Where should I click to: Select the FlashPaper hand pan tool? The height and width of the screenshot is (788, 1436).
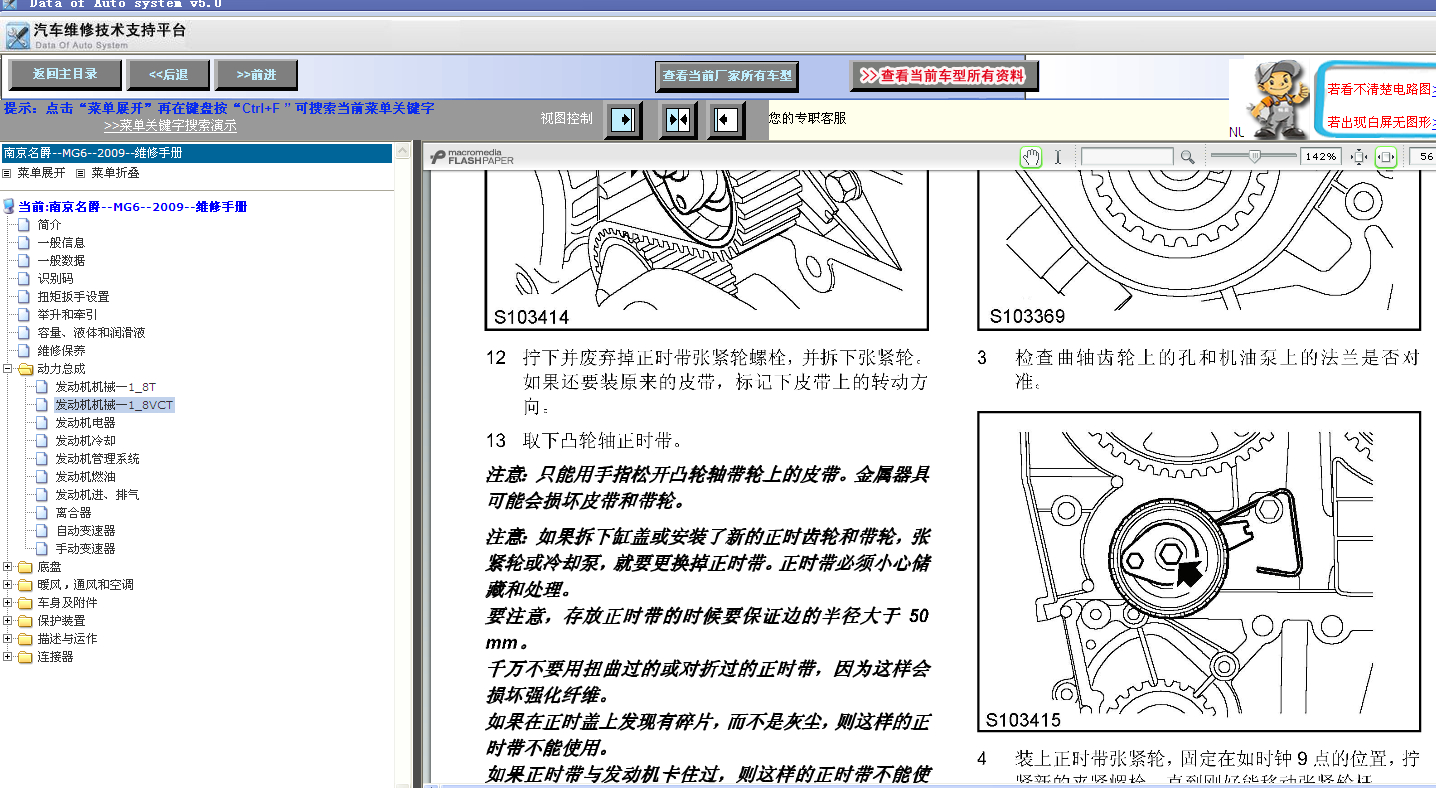tap(1031, 157)
